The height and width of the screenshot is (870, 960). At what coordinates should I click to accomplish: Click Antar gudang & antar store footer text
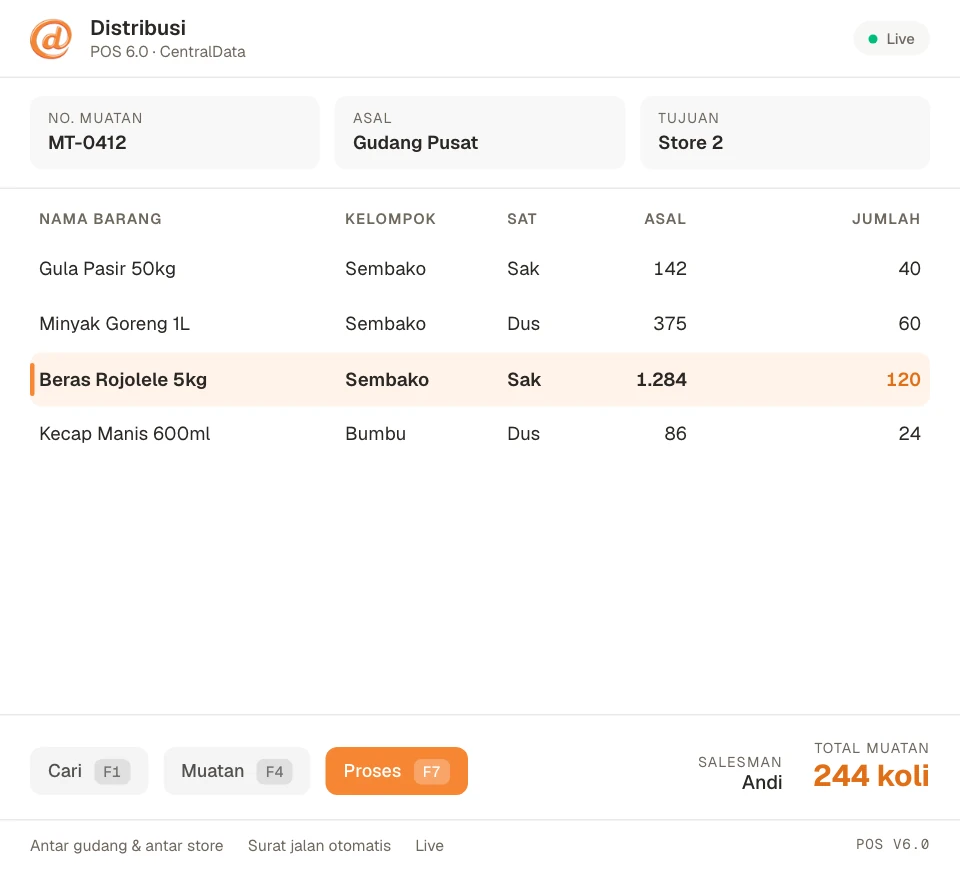point(127,846)
